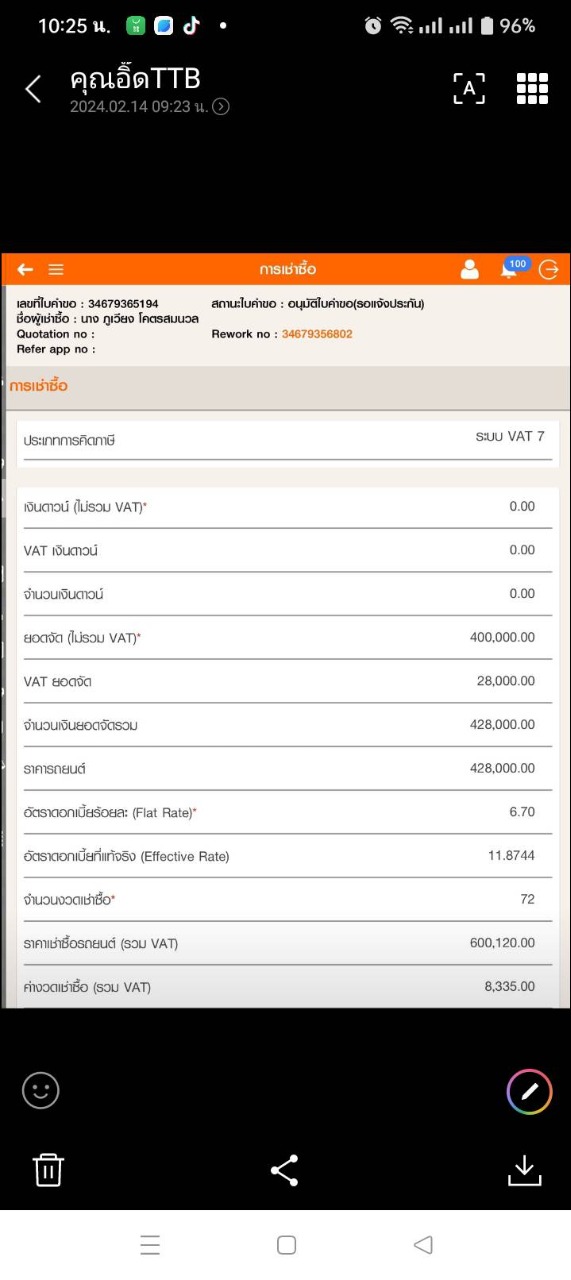Expand image details arrow next to date
Image resolution: width=571 pixels, height=1280 pixels.
tap(221, 107)
